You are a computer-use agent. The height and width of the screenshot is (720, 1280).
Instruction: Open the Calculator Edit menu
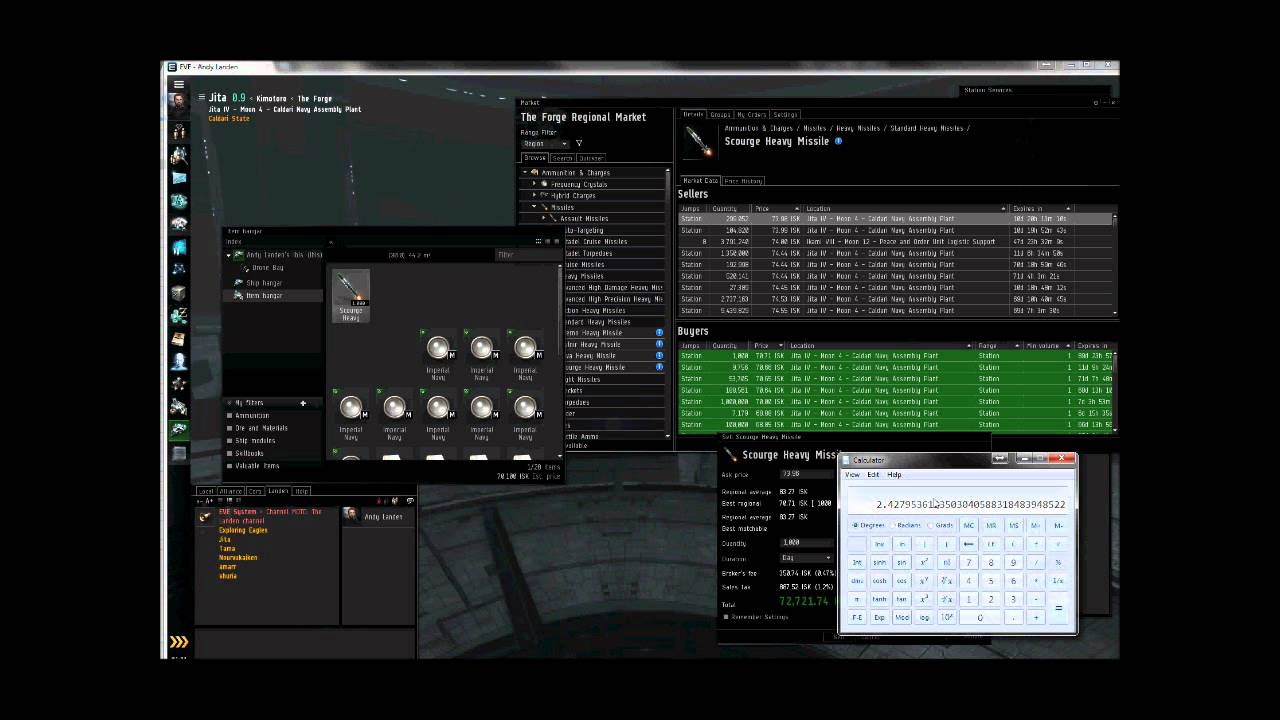(873, 475)
